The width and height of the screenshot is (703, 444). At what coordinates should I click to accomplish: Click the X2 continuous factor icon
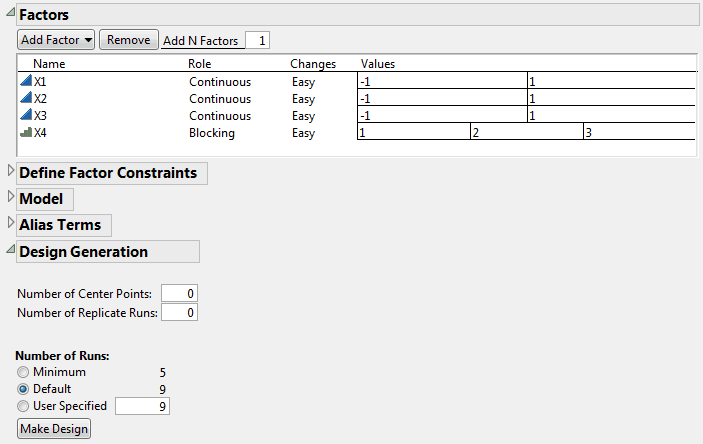click(x=26, y=99)
